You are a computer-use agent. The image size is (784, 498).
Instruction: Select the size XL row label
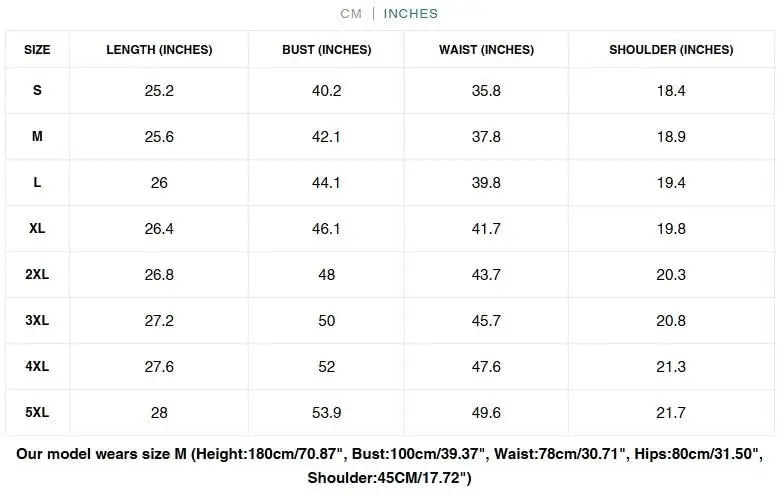pyautogui.click(x=37, y=229)
